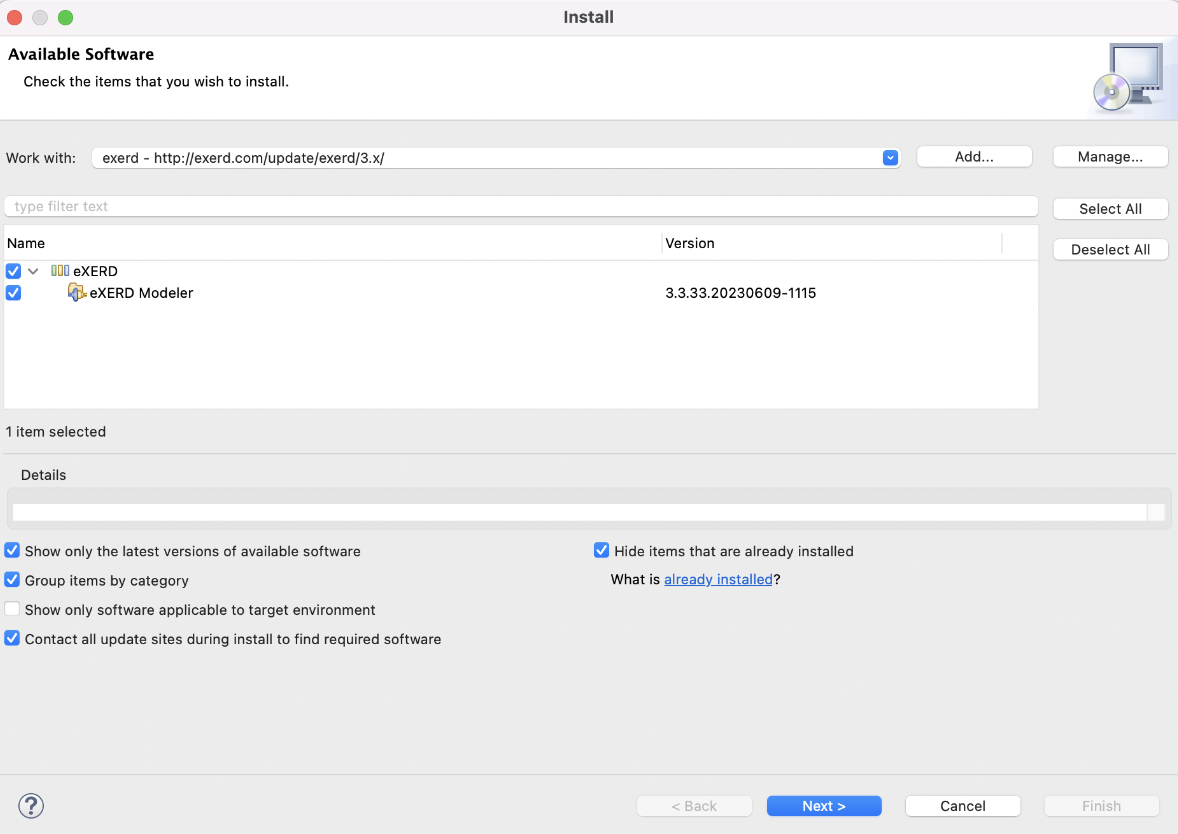Toggle Hide items that are already installed
The image size is (1178, 834).
[602, 550]
